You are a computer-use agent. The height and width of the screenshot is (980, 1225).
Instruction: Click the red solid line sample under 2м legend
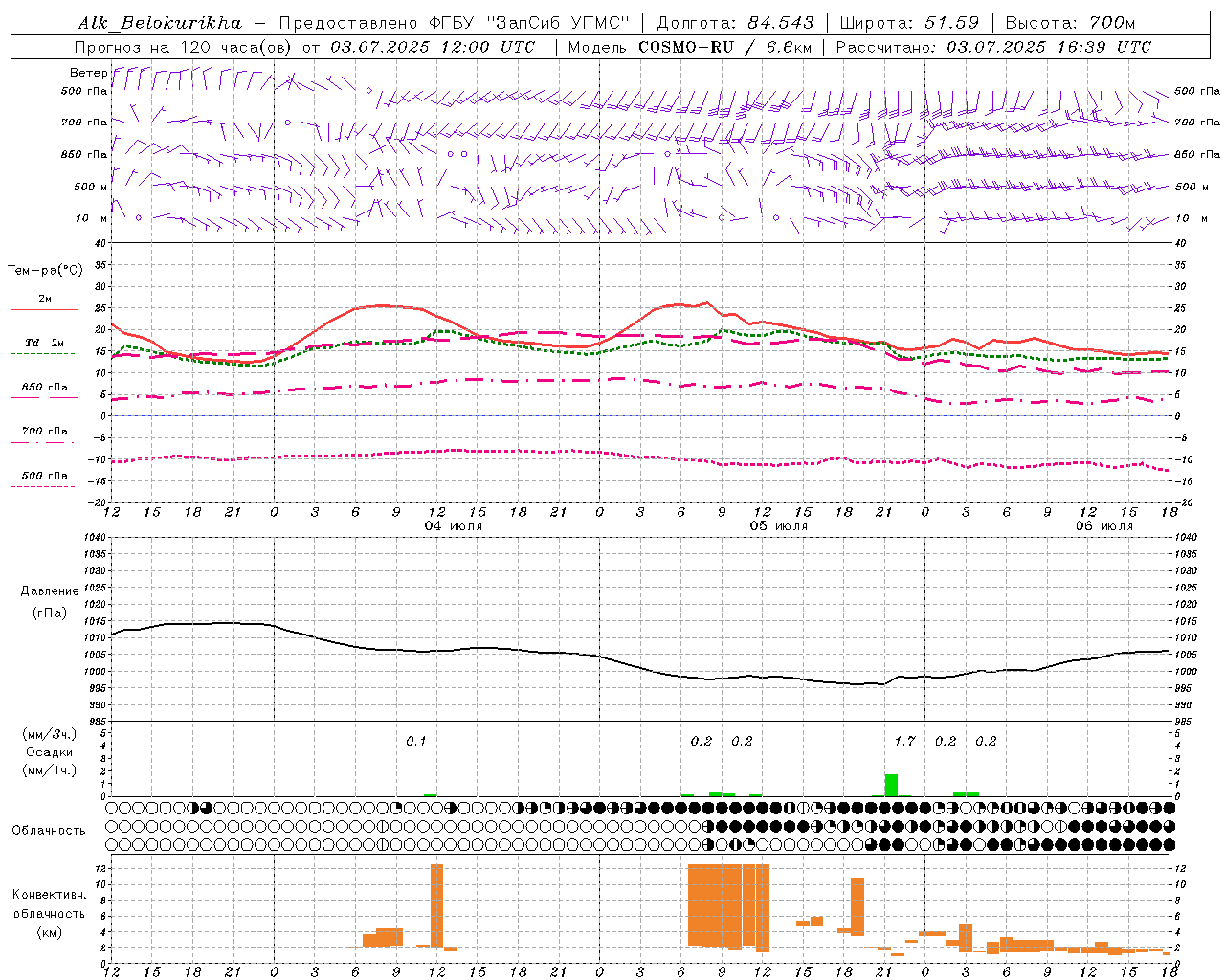point(44,310)
